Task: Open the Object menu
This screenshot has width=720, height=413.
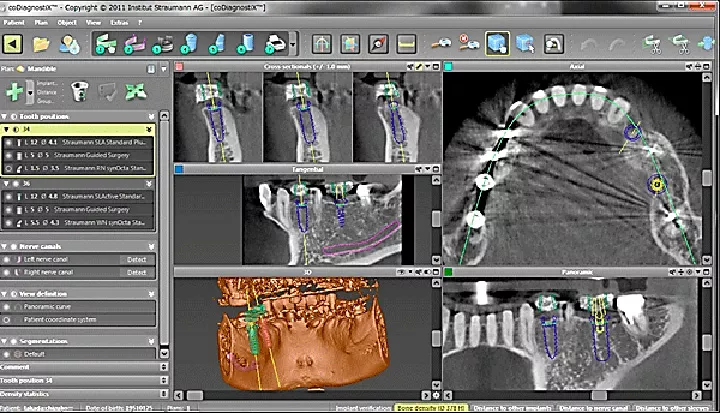Action: click(x=67, y=22)
